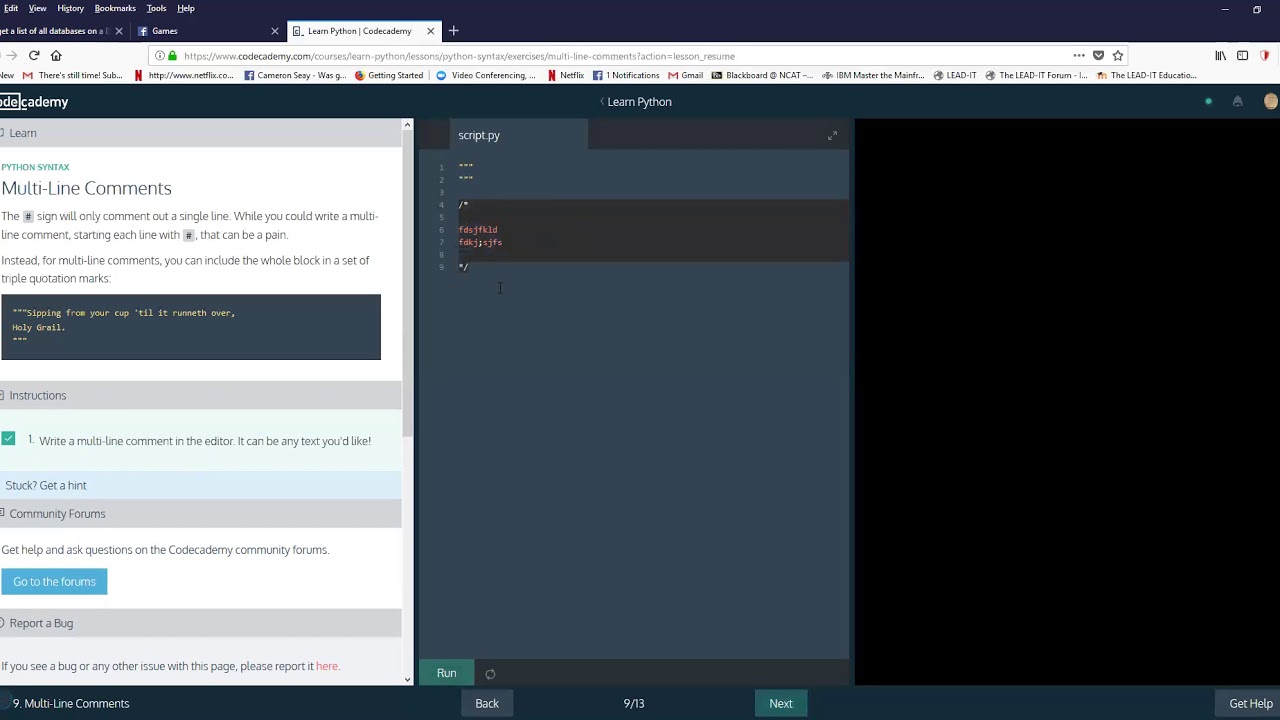Open the Tools menu
The width and height of the screenshot is (1280, 720).
click(156, 8)
